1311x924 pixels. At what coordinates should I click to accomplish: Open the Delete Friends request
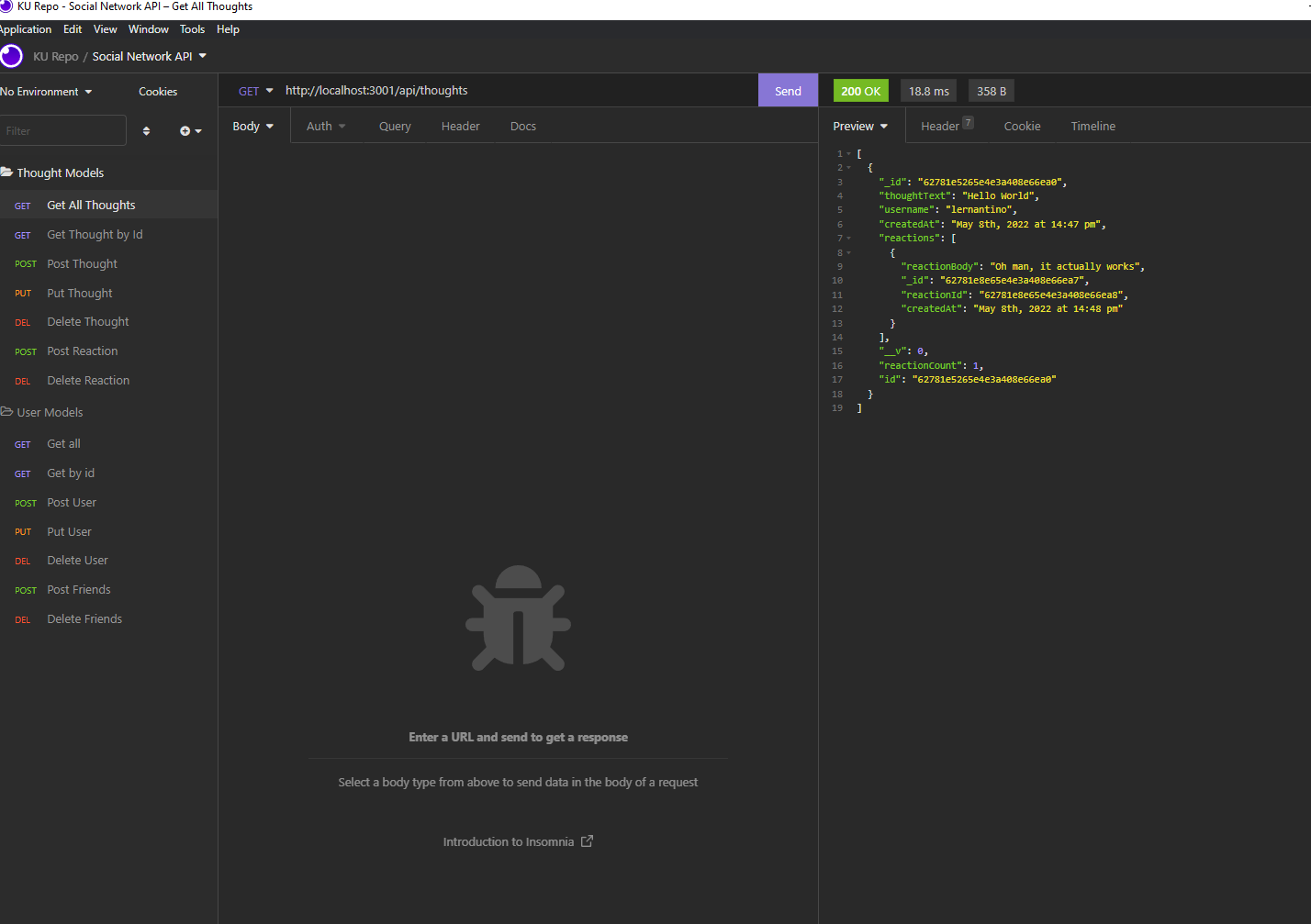(84, 618)
